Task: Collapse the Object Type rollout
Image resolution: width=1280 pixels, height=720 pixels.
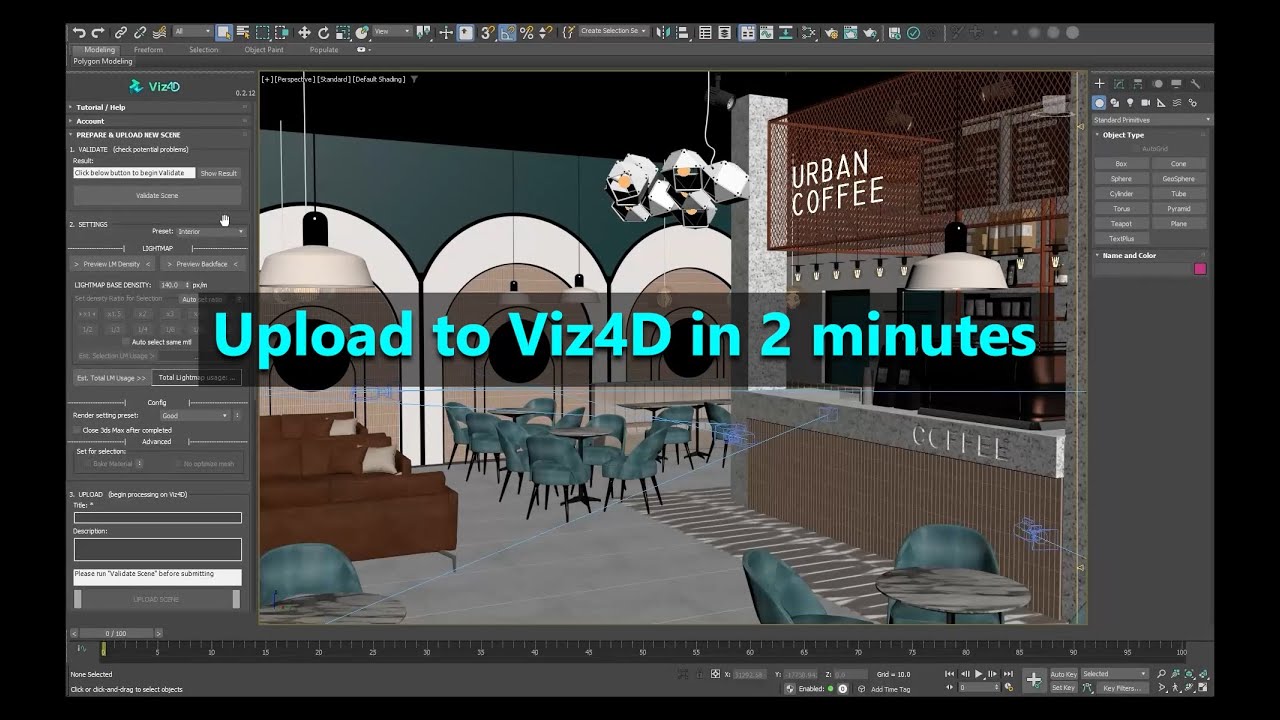Action: [x=1151, y=135]
